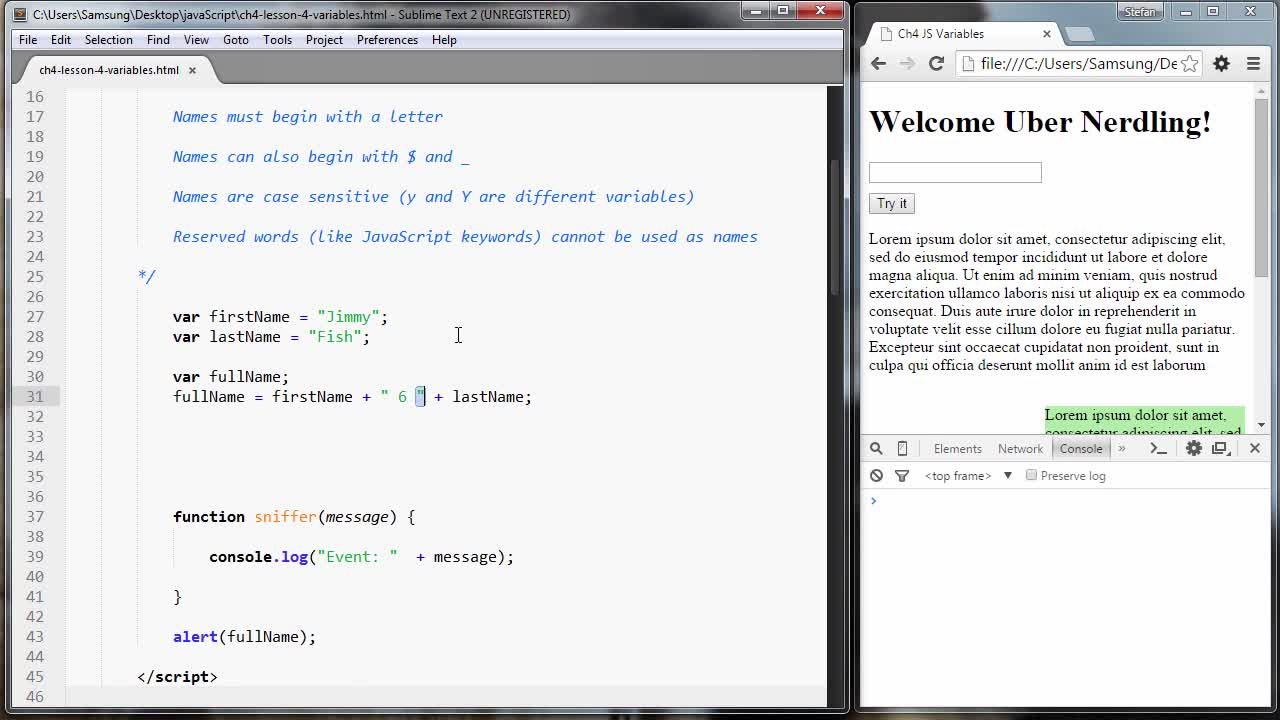Go back in Chrome browser

(878, 63)
